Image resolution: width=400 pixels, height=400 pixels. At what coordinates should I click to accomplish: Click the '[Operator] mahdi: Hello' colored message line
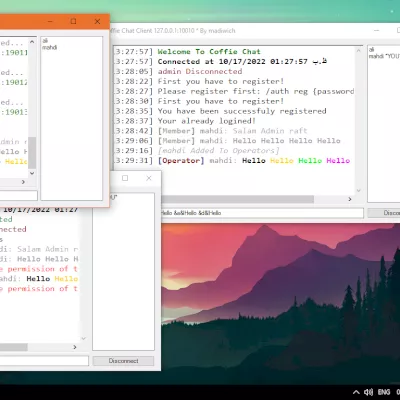coord(254,161)
